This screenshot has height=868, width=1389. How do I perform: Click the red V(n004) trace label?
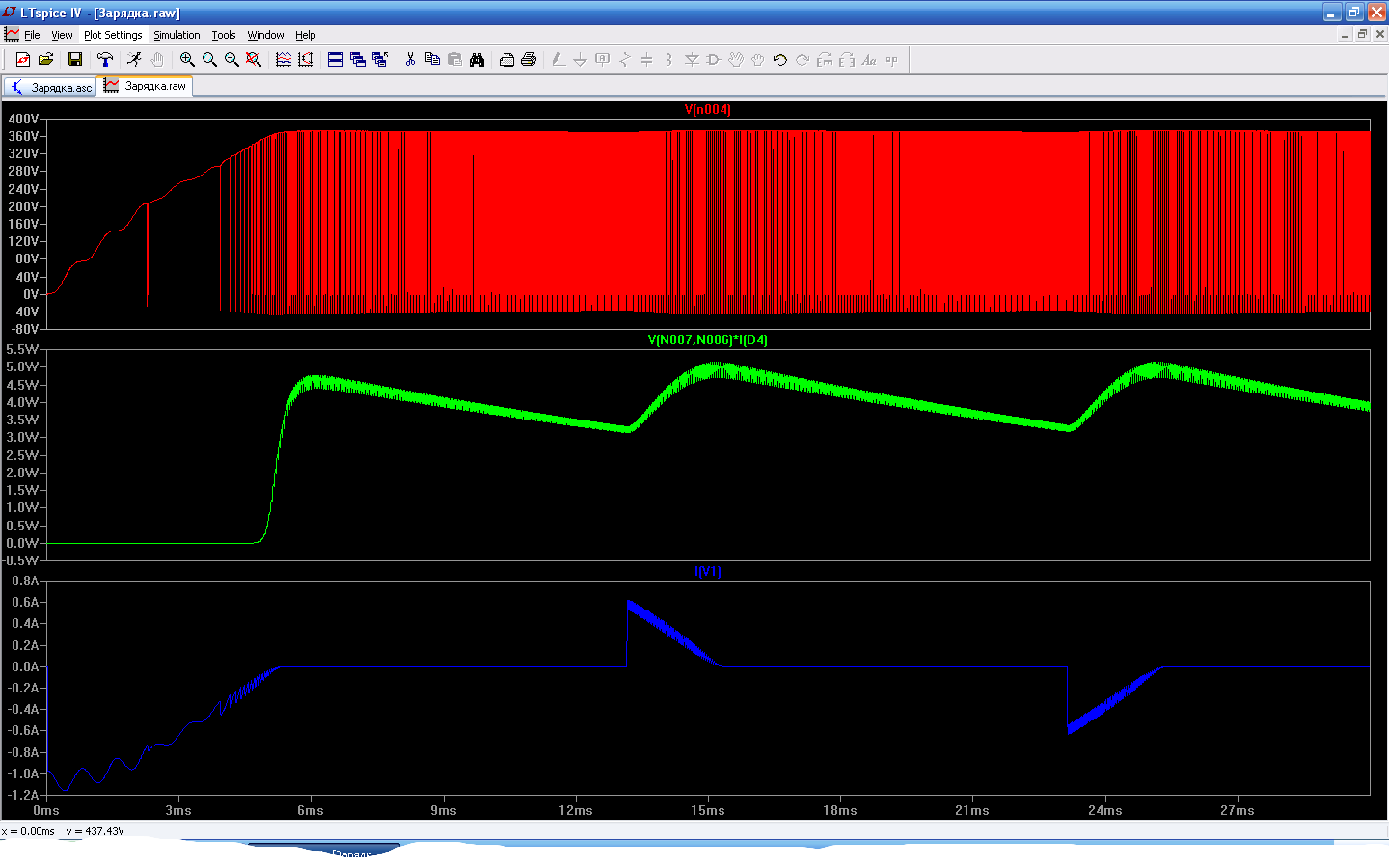pyautogui.click(x=707, y=109)
